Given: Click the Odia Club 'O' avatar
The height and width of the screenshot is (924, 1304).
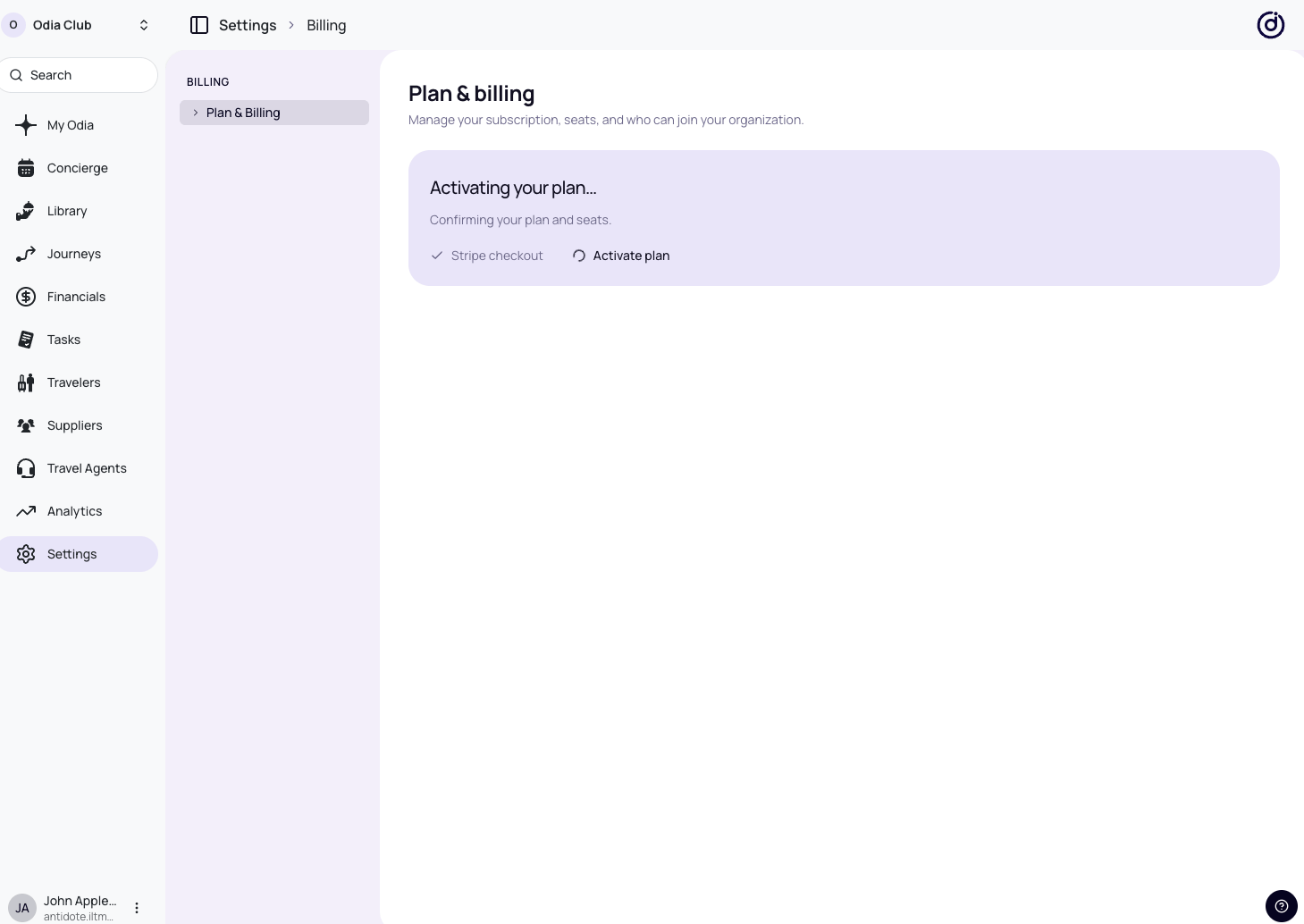Looking at the screenshot, I should (x=13, y=25).
